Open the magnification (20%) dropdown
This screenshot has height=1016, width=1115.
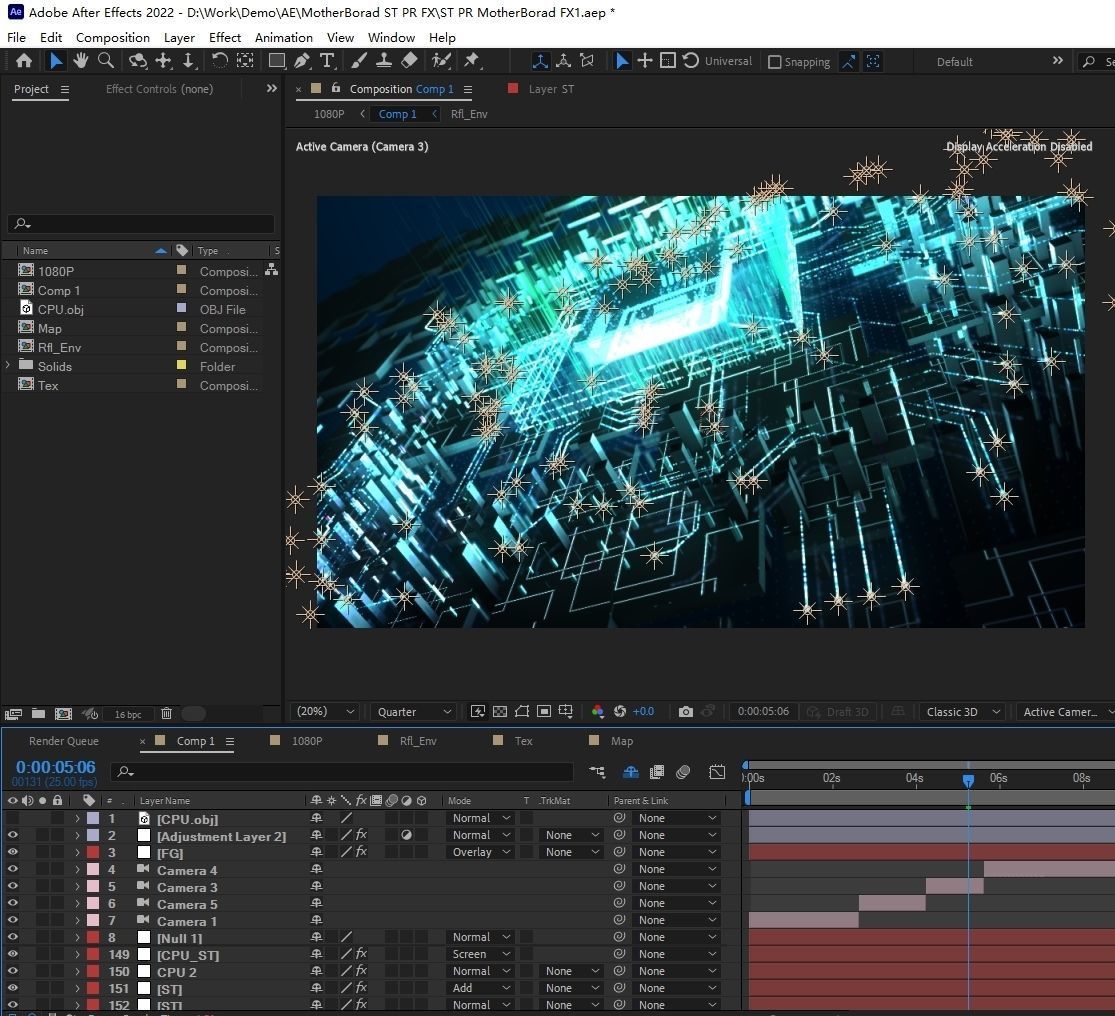click(x=324, y=712)
